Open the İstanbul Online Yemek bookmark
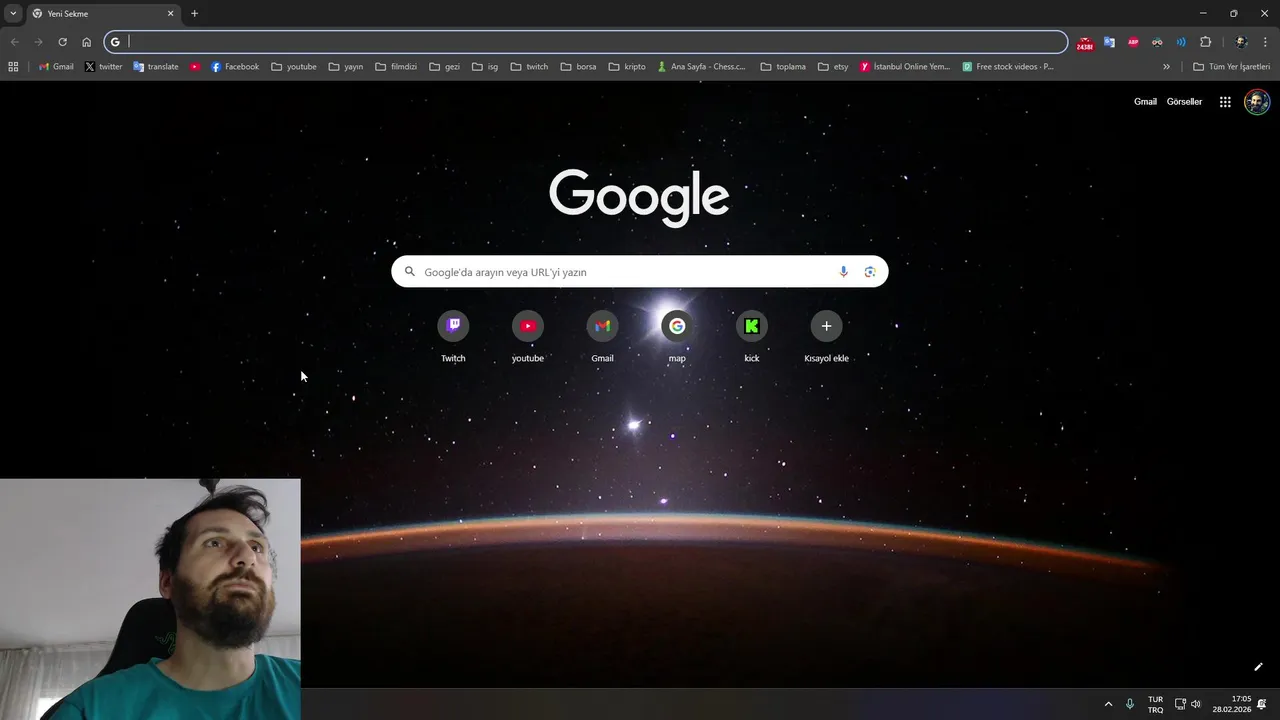The width and height of the screenshot is (1280, 720). (905, 67)
